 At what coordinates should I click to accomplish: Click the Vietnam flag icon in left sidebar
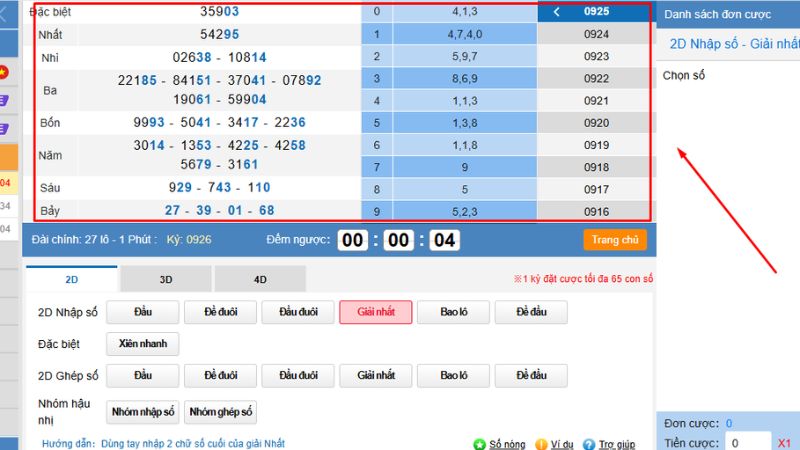pyautogui.click(x=5, y=72)
